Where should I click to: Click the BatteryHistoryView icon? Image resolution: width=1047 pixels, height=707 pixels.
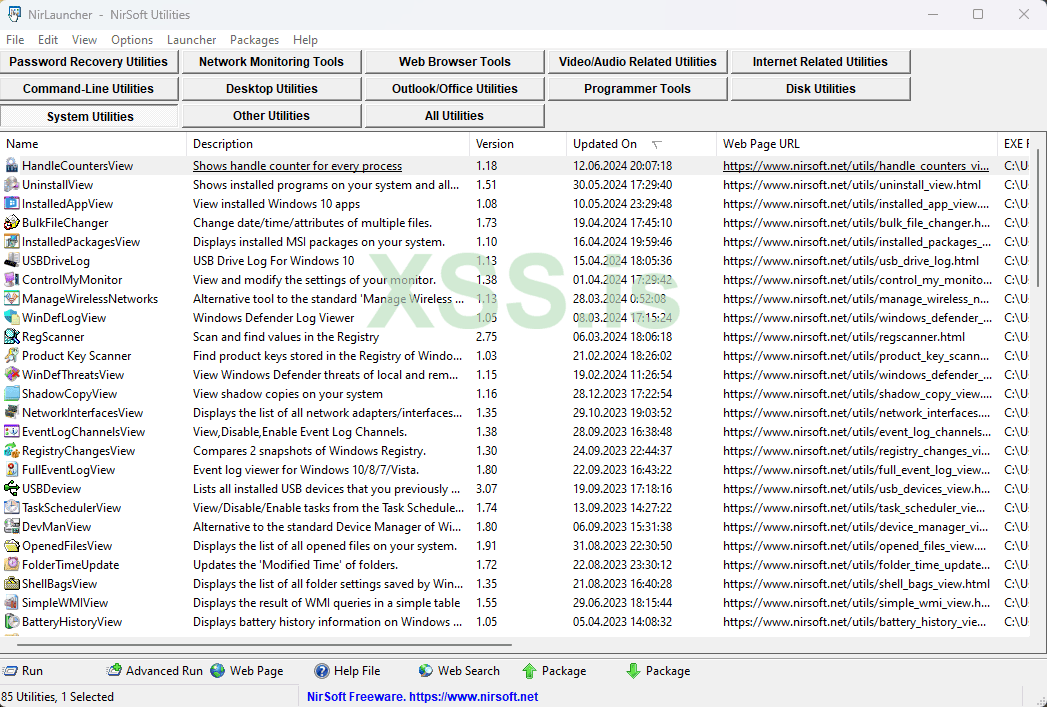[11, 622]
